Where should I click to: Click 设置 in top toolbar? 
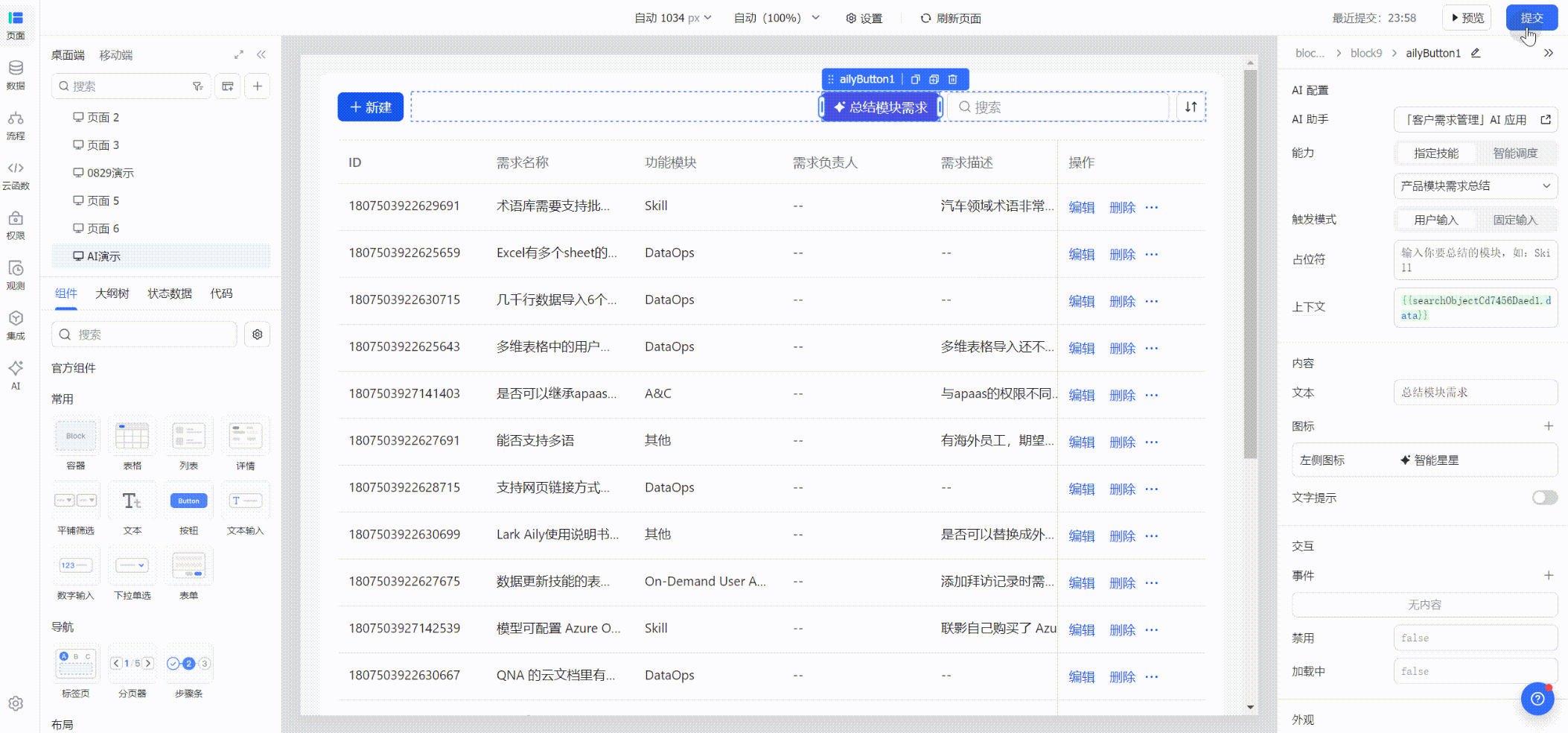pyautogui.click(x=864, y=18)
